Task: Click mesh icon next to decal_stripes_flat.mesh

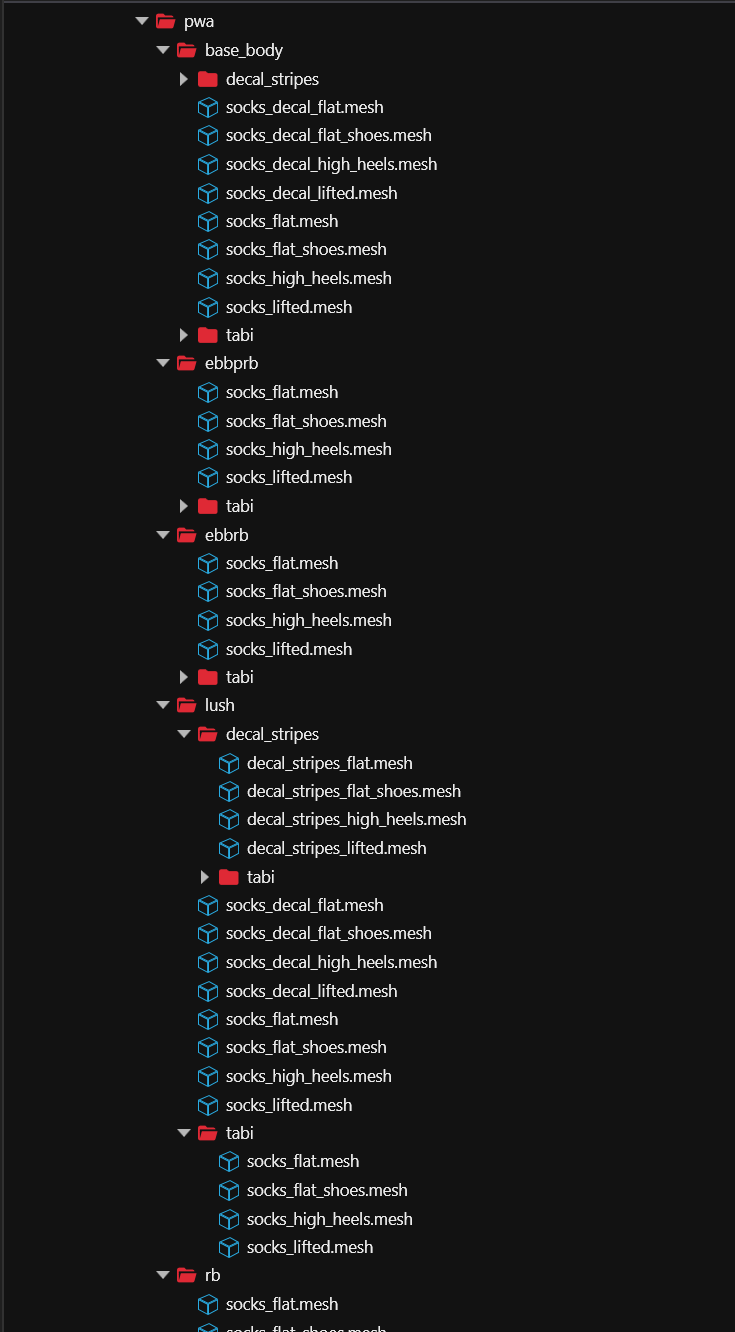Action: click(228, 763)
